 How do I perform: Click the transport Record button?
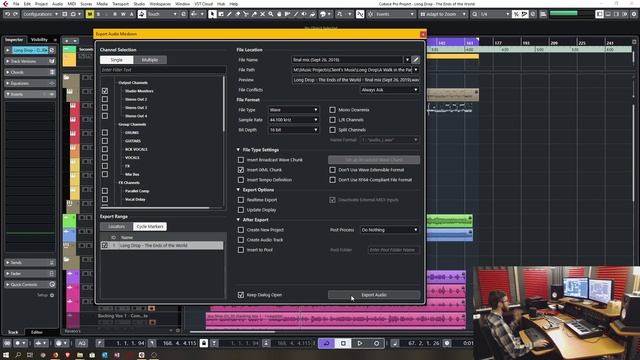pyautogui.click(x=376, y=343)
